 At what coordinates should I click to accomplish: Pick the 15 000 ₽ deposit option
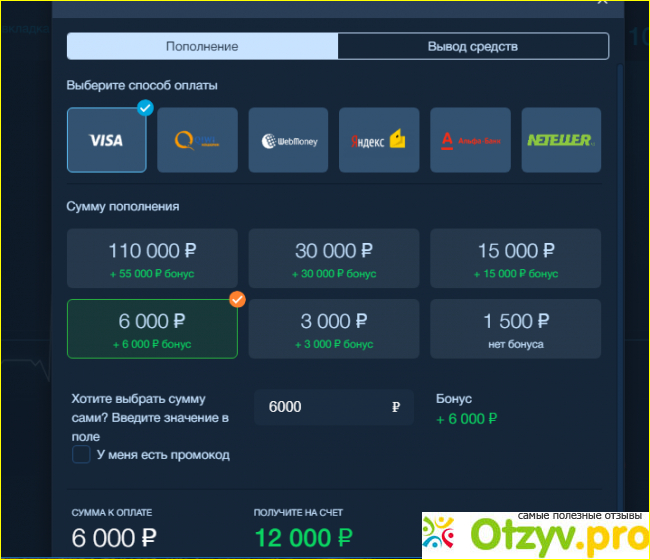click(515, 258)
